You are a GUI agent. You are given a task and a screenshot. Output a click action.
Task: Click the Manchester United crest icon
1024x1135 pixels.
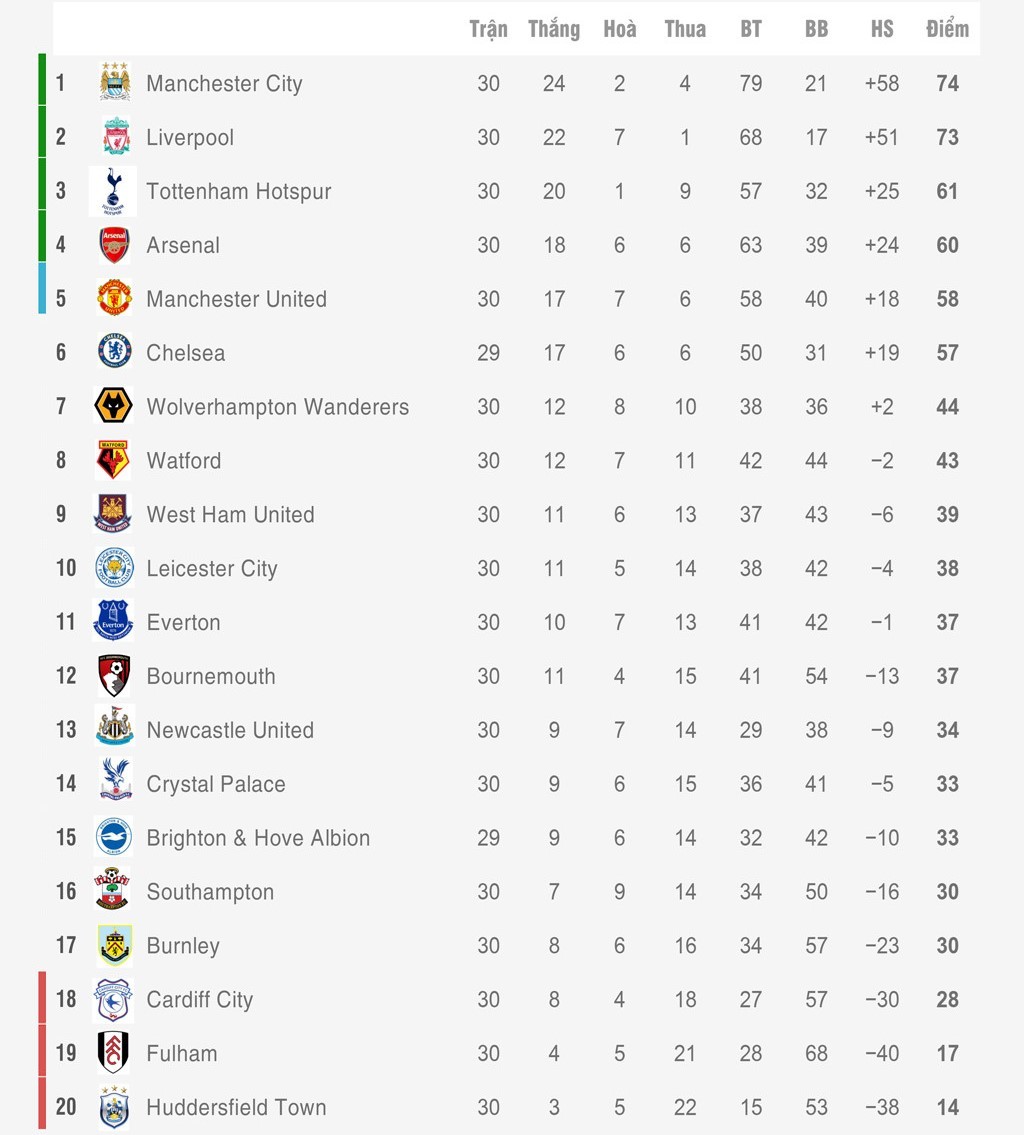tap(114, 299)
